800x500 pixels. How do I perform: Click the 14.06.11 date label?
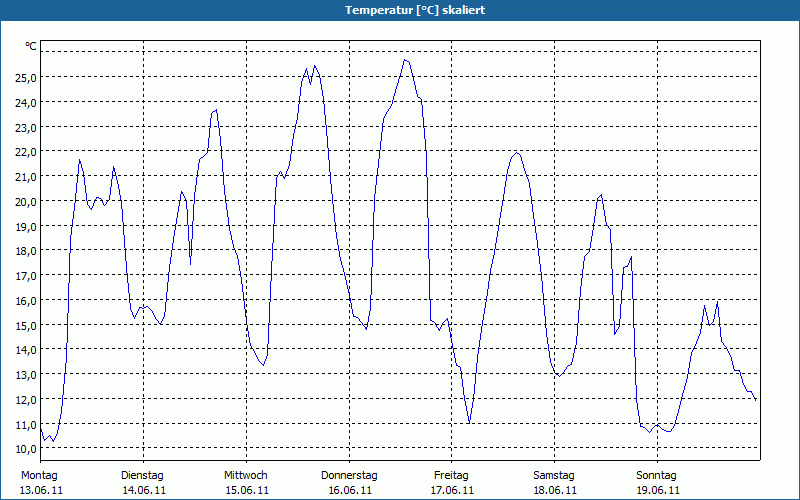point(144,490)
